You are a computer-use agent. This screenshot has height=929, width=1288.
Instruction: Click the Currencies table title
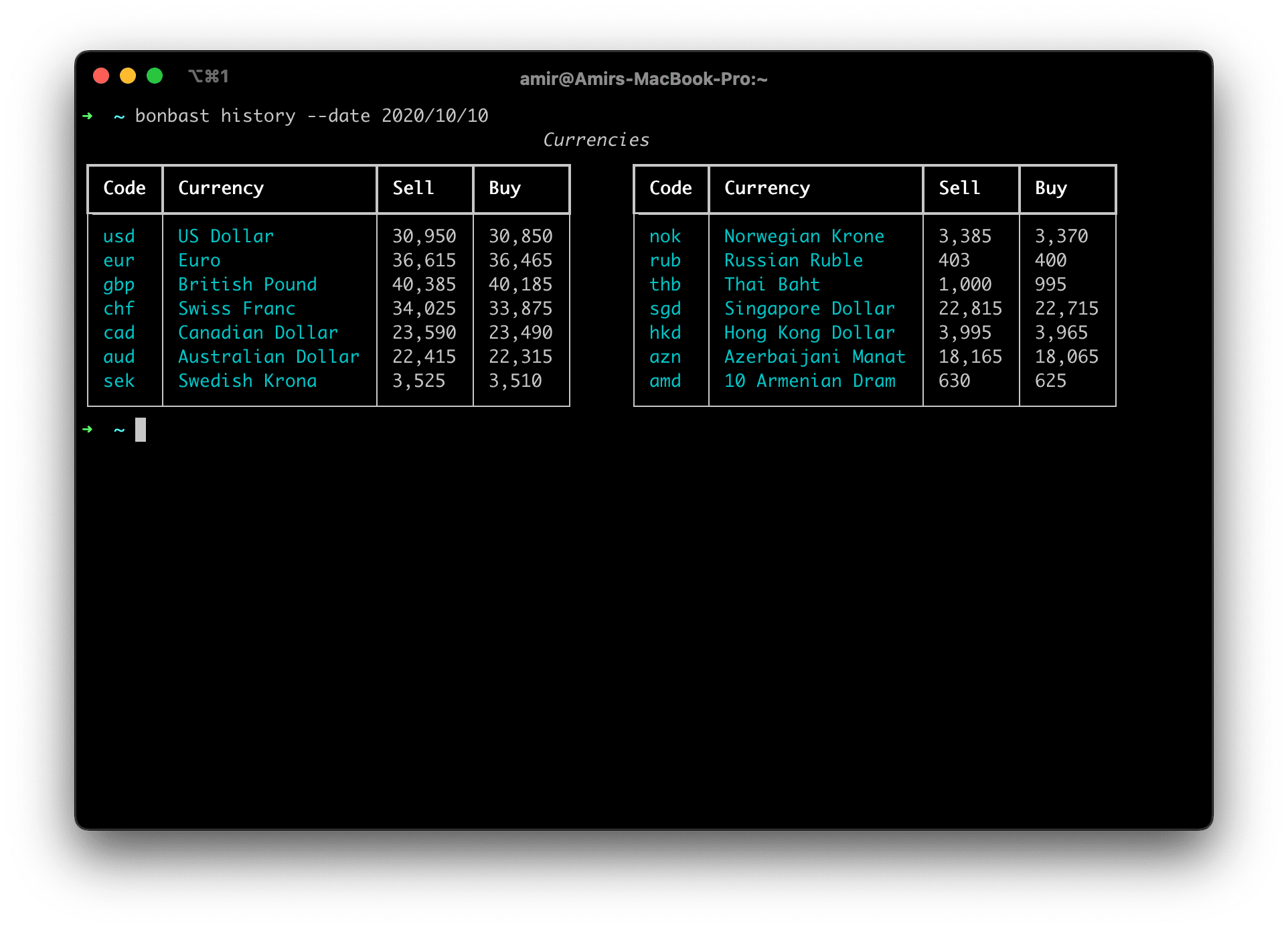[x=596, y=140]
